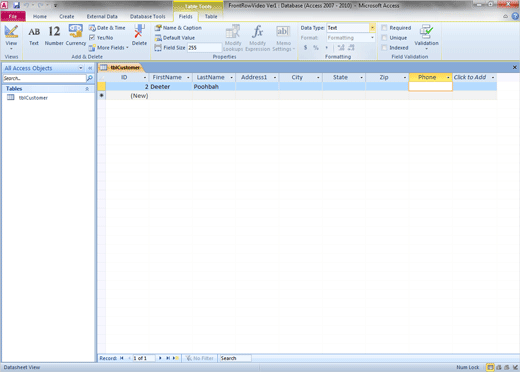Close the tblCustomer table window
The width and height of the screenshot is (520, 372).
(515, 68)
